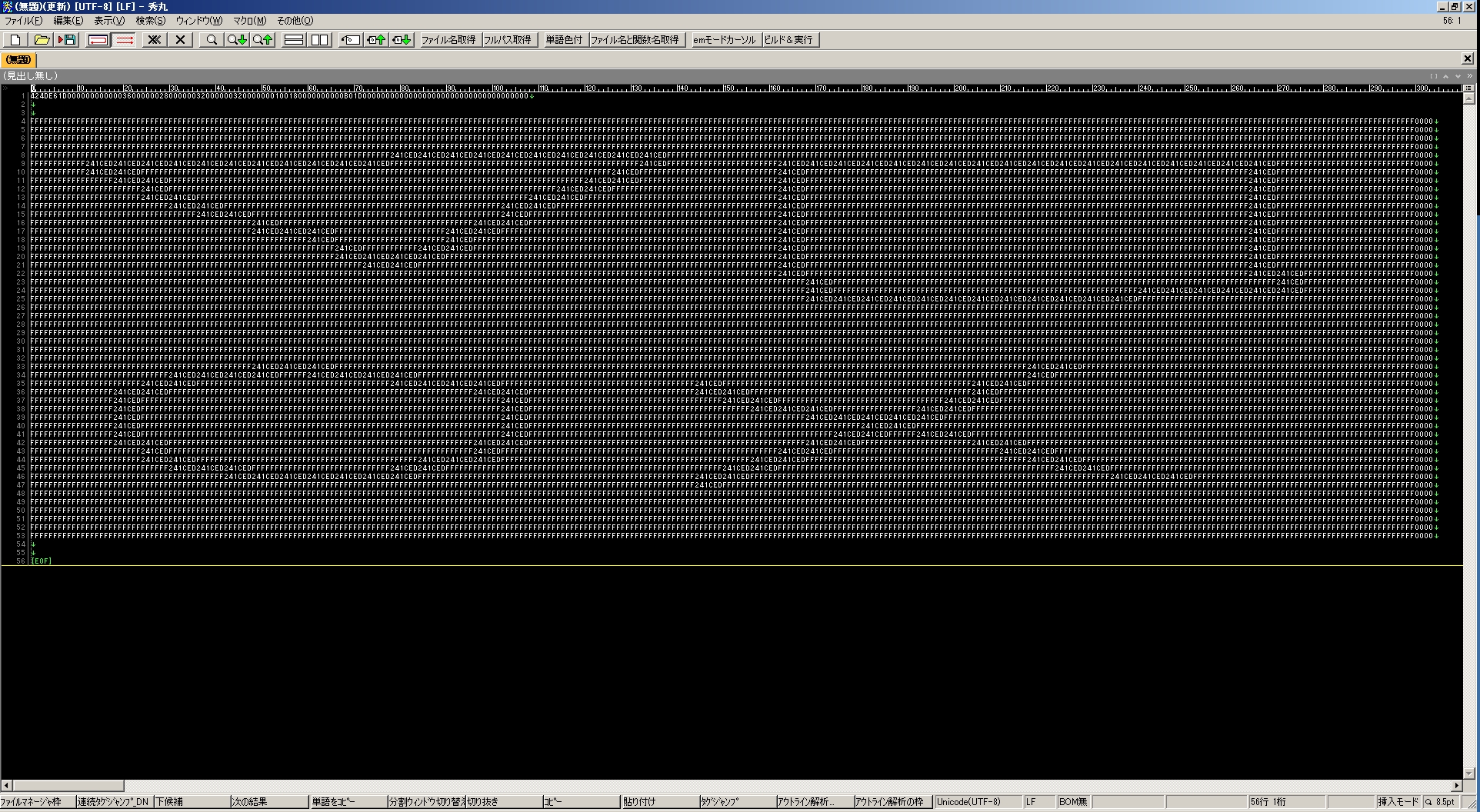Click the LF line ending indicator
This screenshot has height=812, width=1480.
[1038, 802]
